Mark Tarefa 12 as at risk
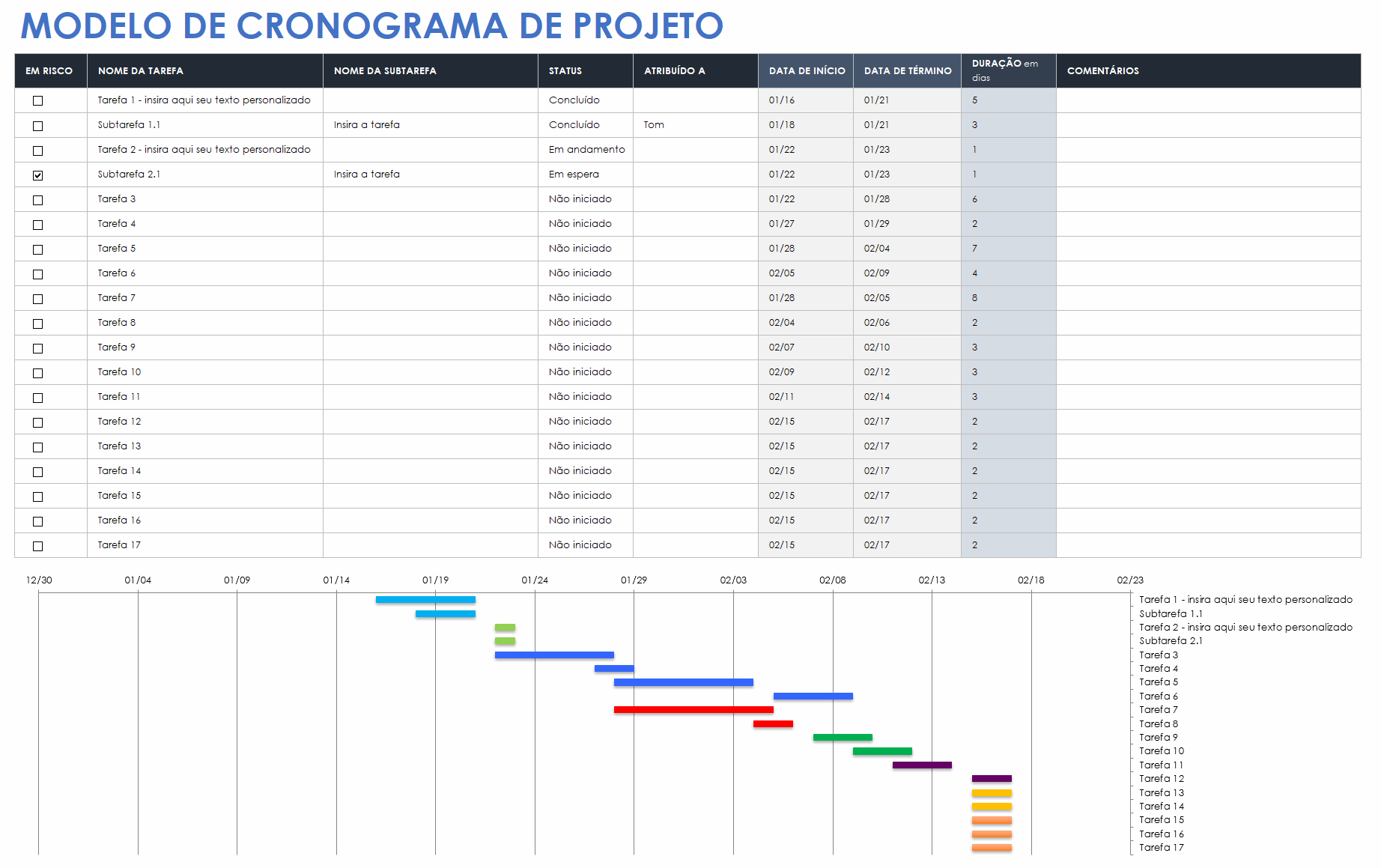This screenshot has height=868, width=1381. (38, 422)
